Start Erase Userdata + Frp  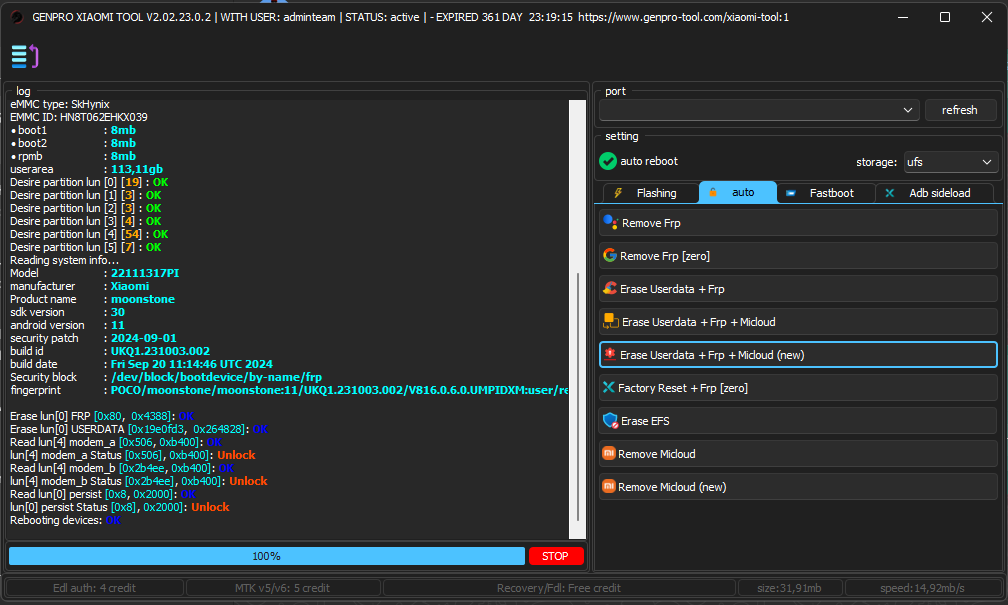click(x=798, y=289)
